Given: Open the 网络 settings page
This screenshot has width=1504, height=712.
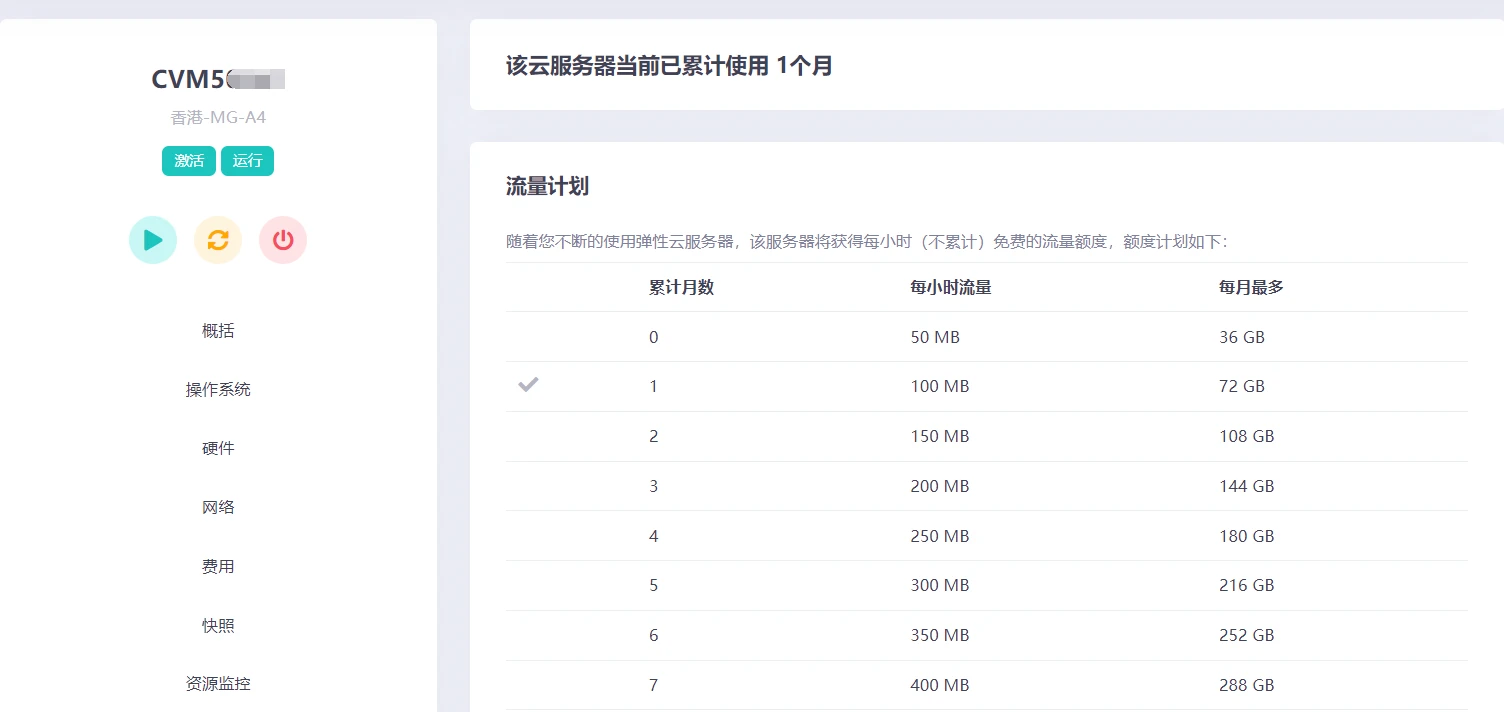Looking at the screenshot, I should coord(218,507).
